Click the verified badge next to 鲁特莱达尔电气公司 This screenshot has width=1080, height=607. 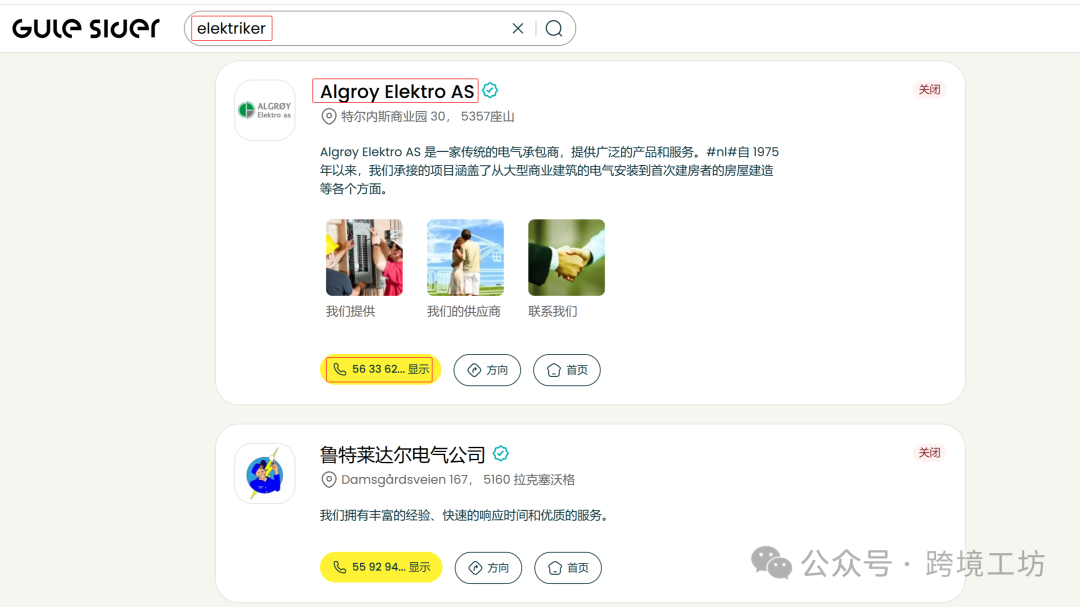pyautogui.click(x=500, y=453)
